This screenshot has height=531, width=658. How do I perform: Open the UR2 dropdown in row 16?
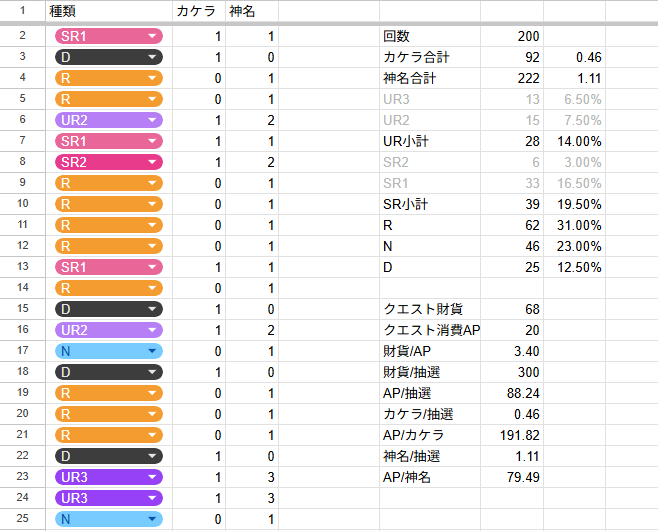(108, 330)
